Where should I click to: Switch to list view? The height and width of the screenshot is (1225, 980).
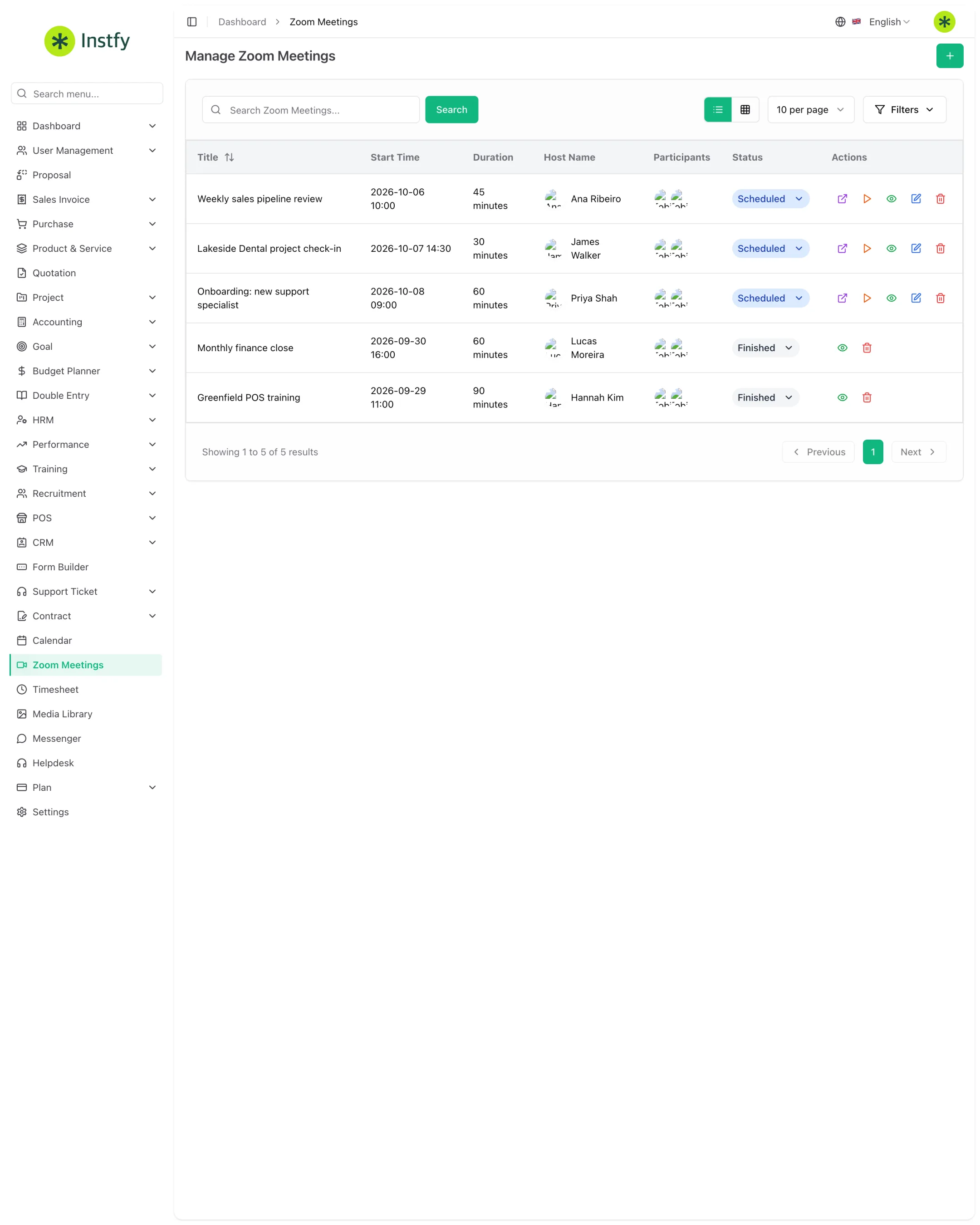coord(717,110)
